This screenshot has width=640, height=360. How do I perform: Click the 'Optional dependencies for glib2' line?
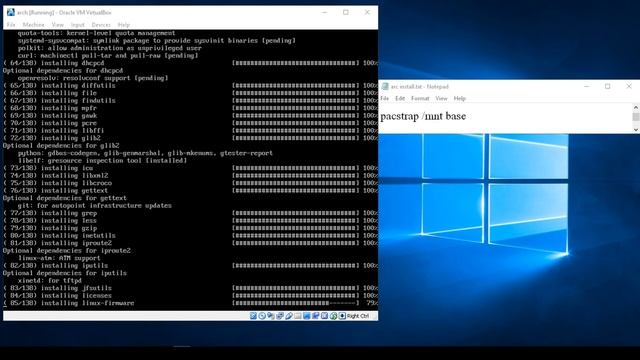61,146
